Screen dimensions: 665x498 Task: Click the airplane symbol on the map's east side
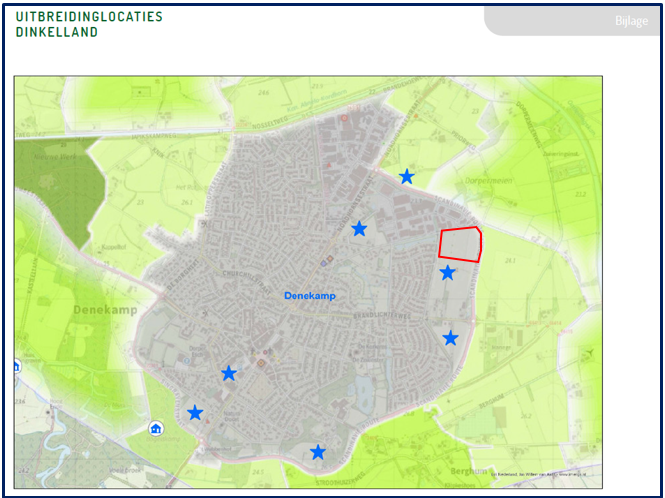point(590,352)
